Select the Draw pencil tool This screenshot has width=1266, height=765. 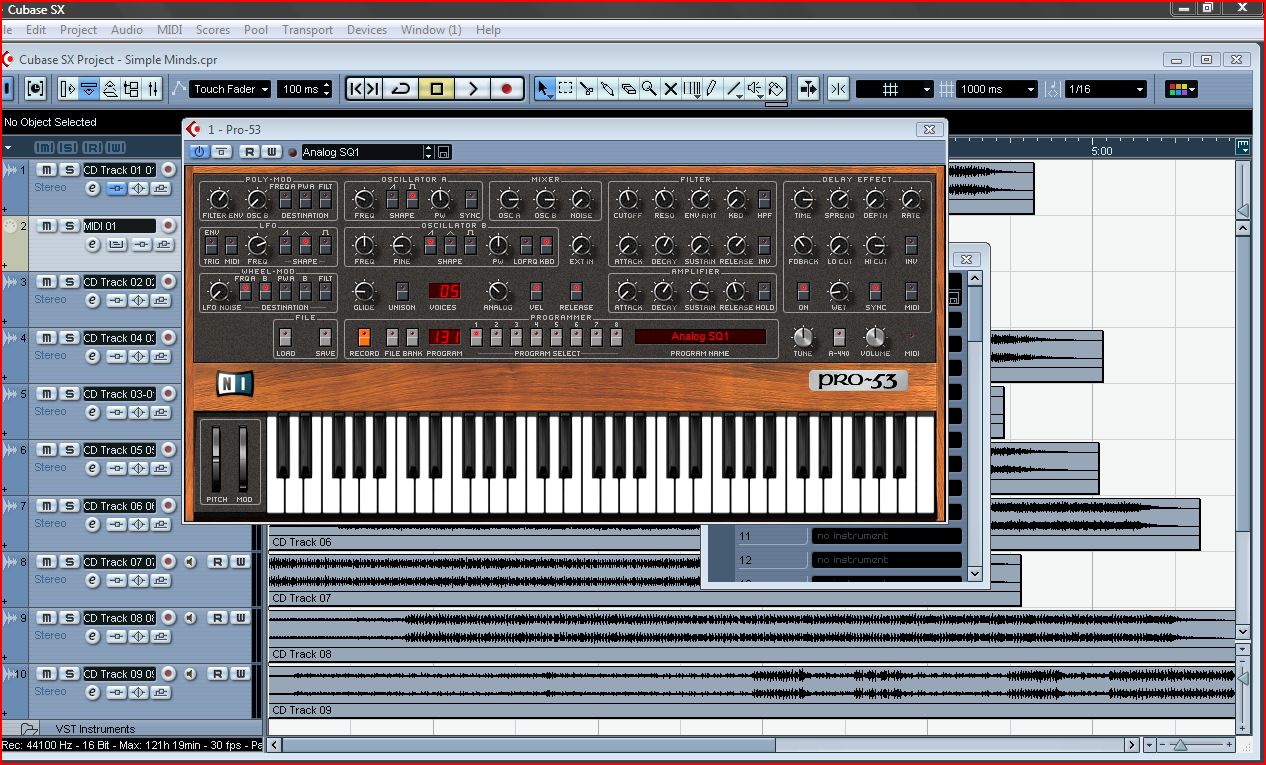712,89
